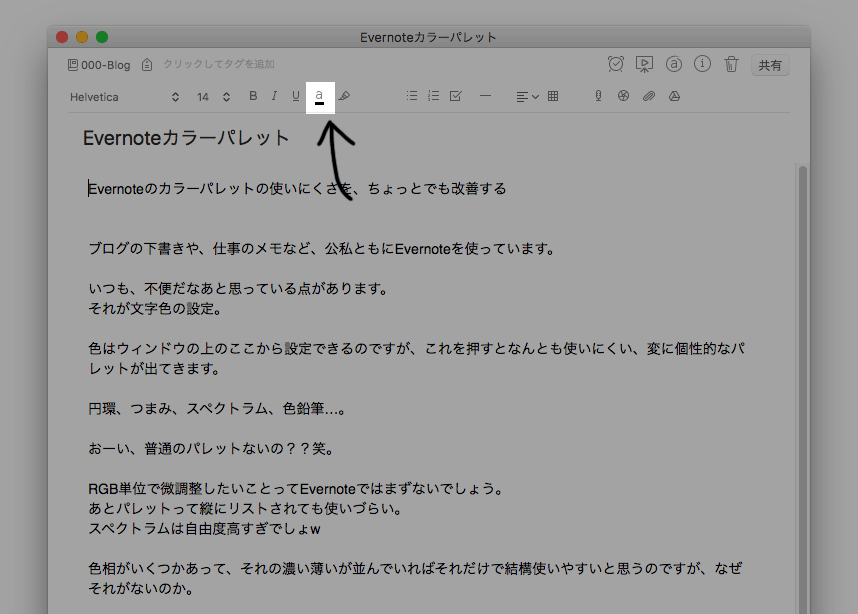Click the line あとパレットって縦にリストされても使いづらい。
858x614 pixels.
pyautogui.click(x=246, y=508)
